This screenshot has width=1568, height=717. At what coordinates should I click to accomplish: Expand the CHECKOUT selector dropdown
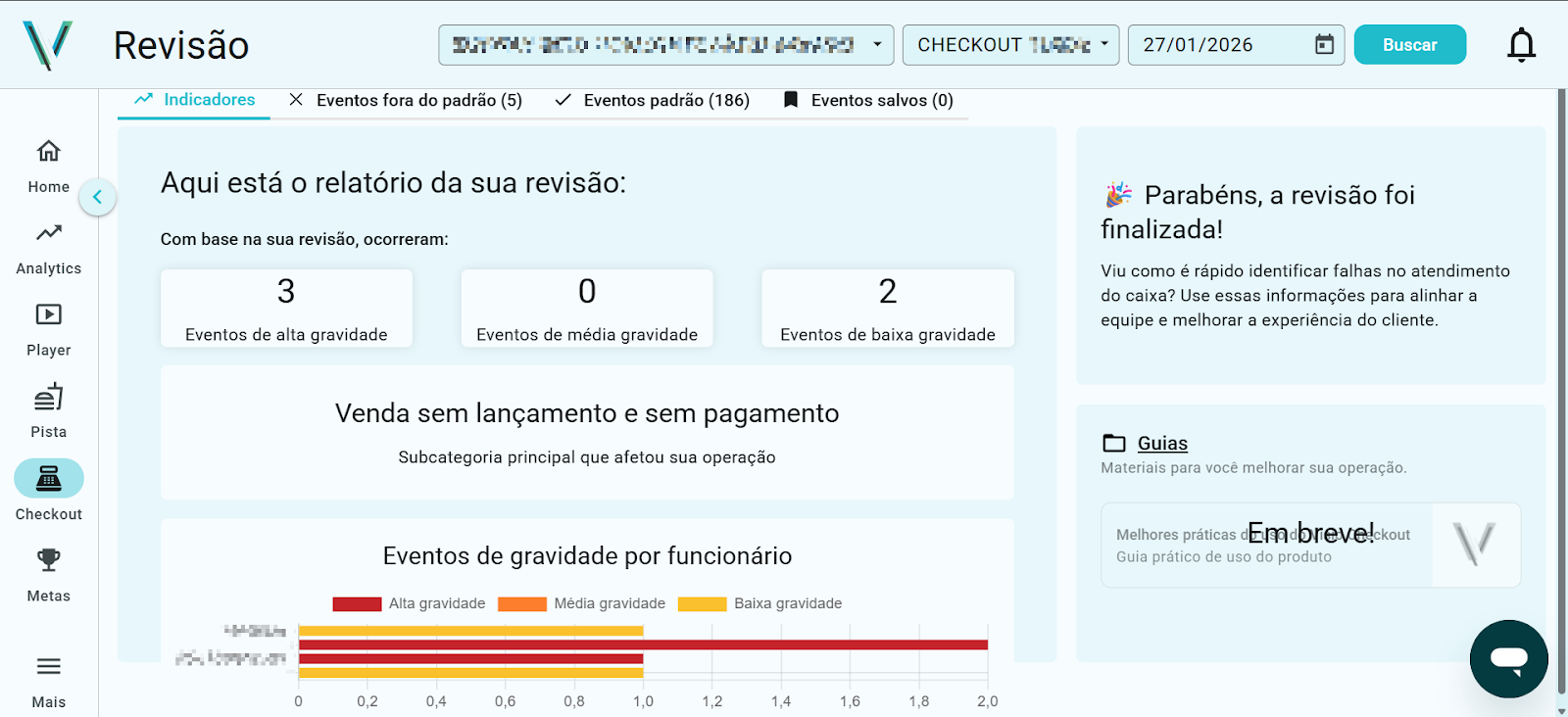1010,45
